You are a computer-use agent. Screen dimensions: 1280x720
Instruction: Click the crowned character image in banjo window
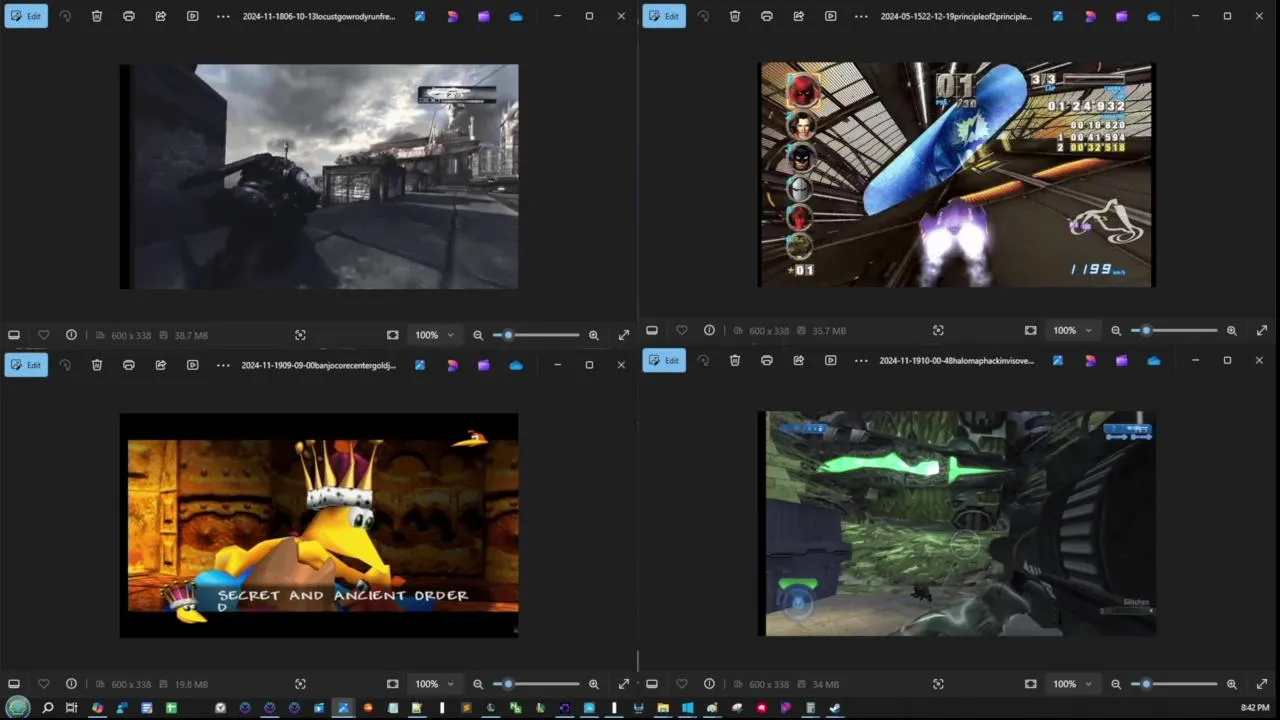[x=319, y=525]
